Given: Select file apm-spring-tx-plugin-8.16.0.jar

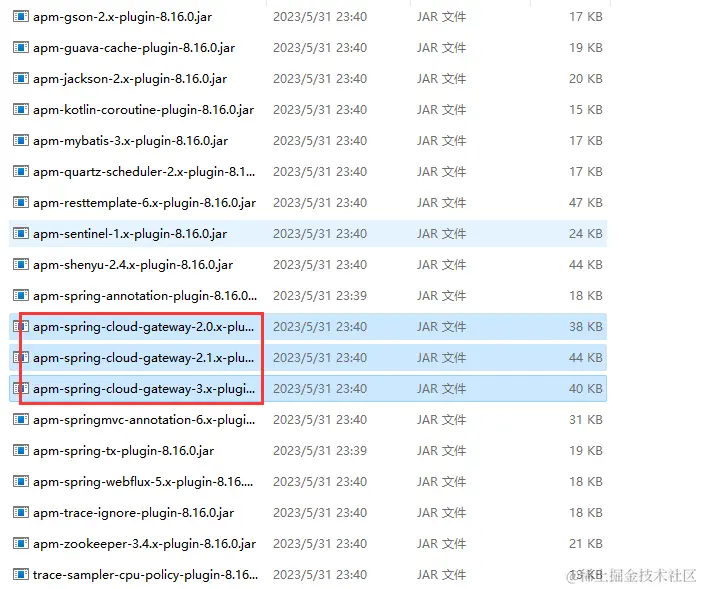Looking at the screenshot, I should [x=124, y=451].
